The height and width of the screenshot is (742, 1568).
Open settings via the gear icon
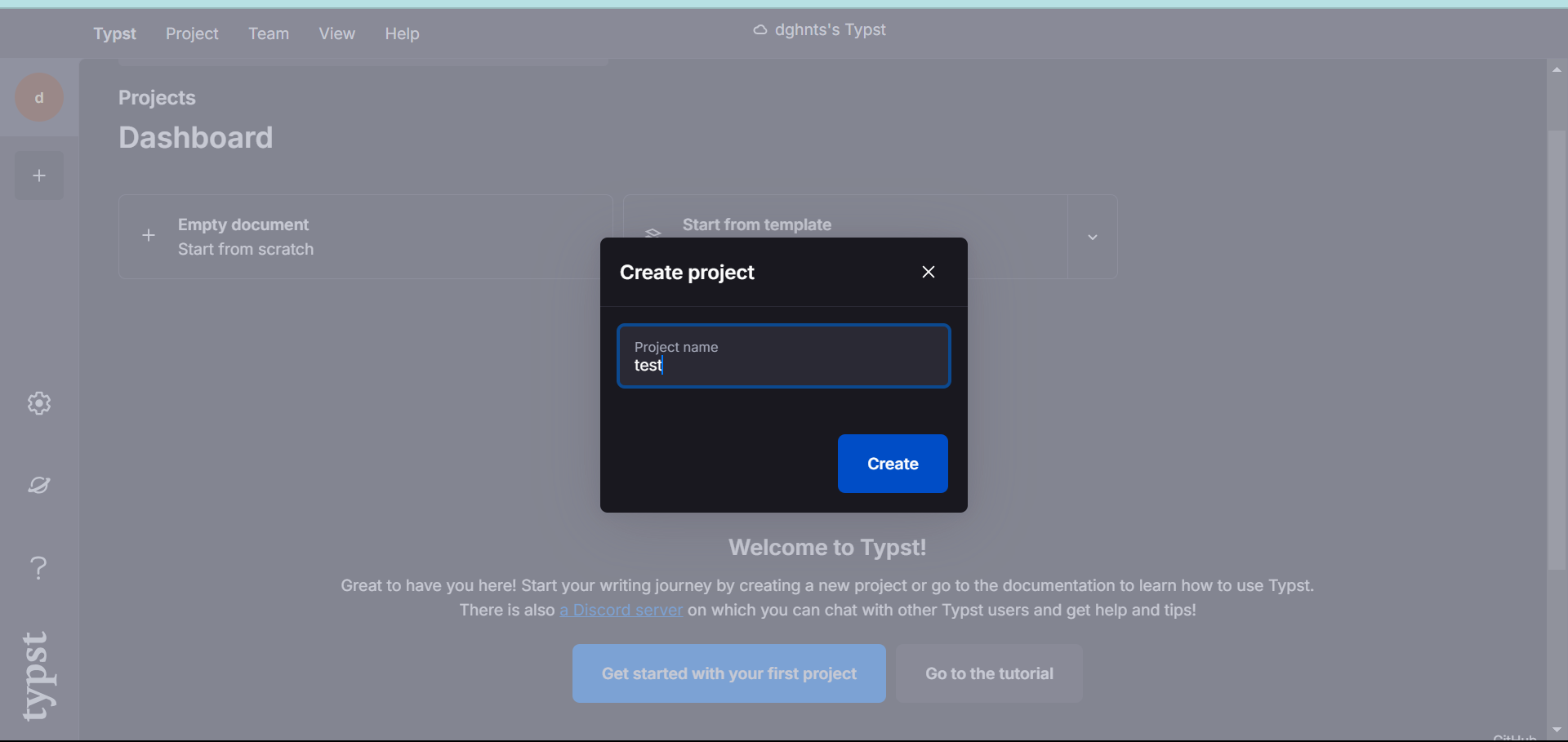click(39, 403)
